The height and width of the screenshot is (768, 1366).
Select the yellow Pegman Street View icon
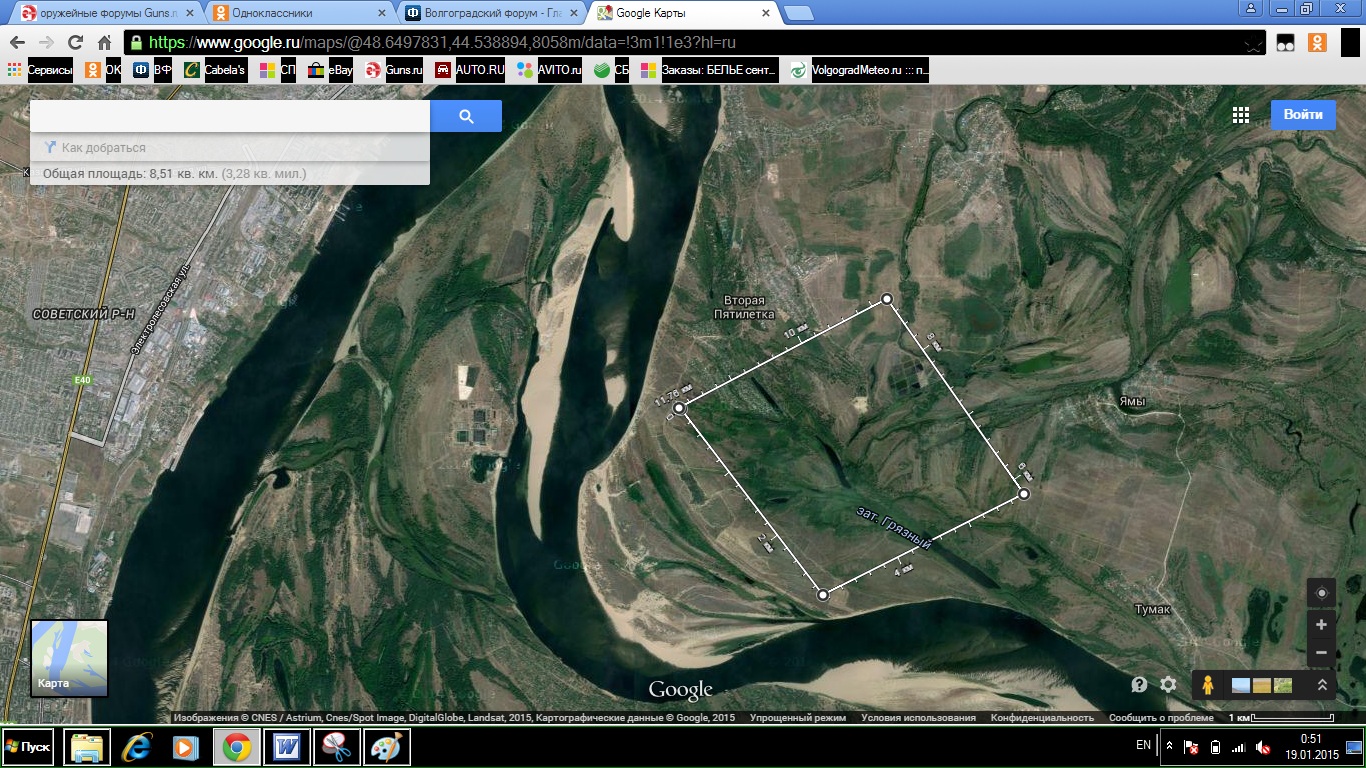(x=1208, y=685)
